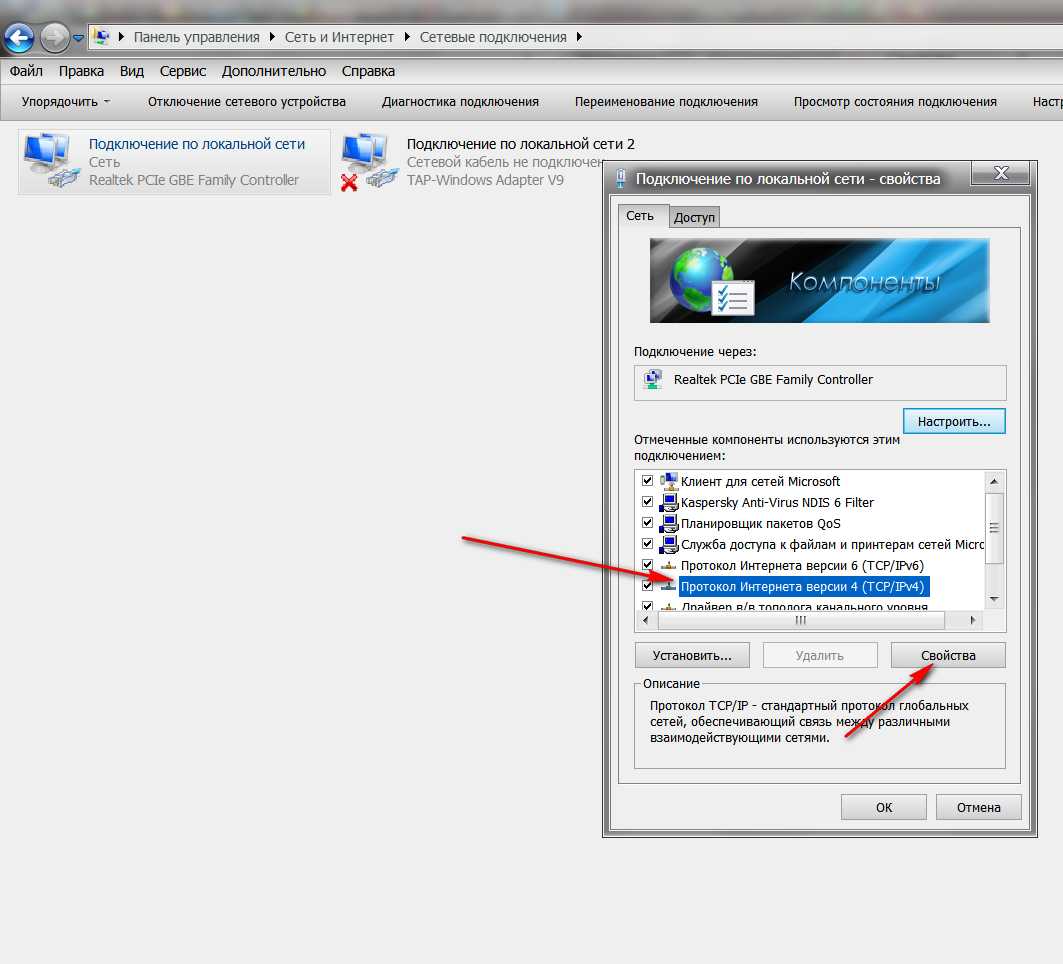Click the Realtek PCIe GBE adapter field
Screen dimensions: 1063x964
click(x=820, y=382)
